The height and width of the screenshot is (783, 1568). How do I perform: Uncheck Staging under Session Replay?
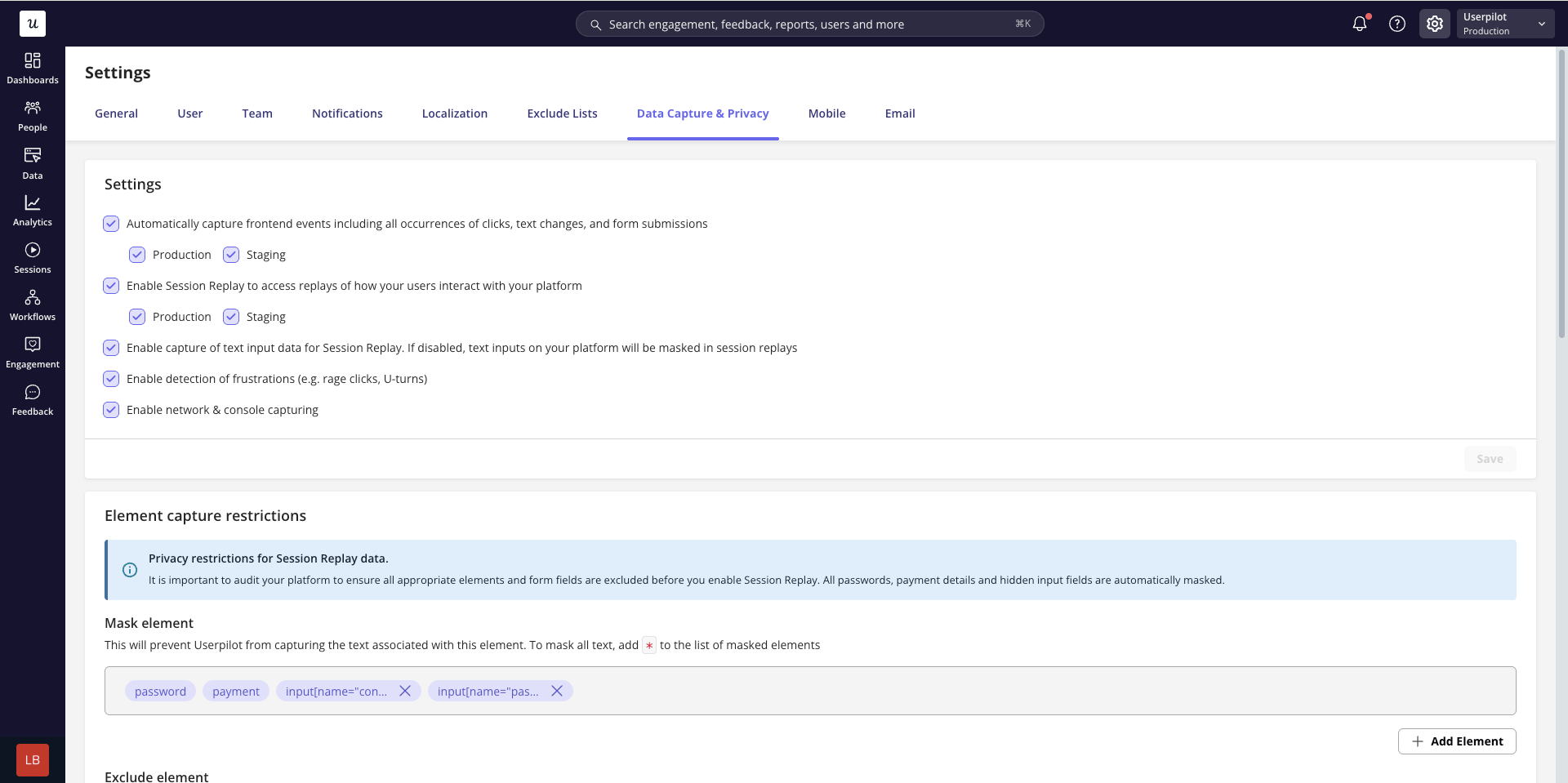tap(231, 317)
